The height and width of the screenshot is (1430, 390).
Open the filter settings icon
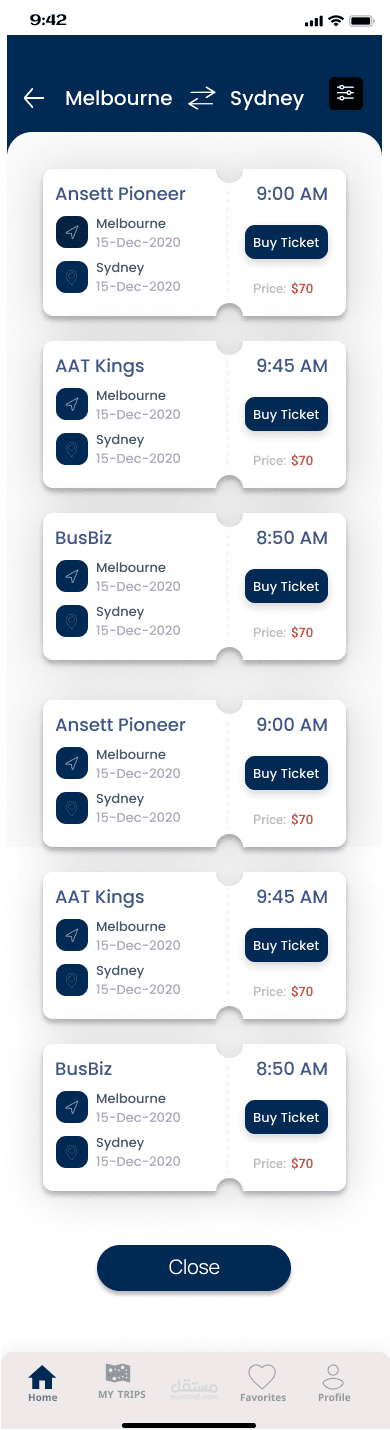346,94
